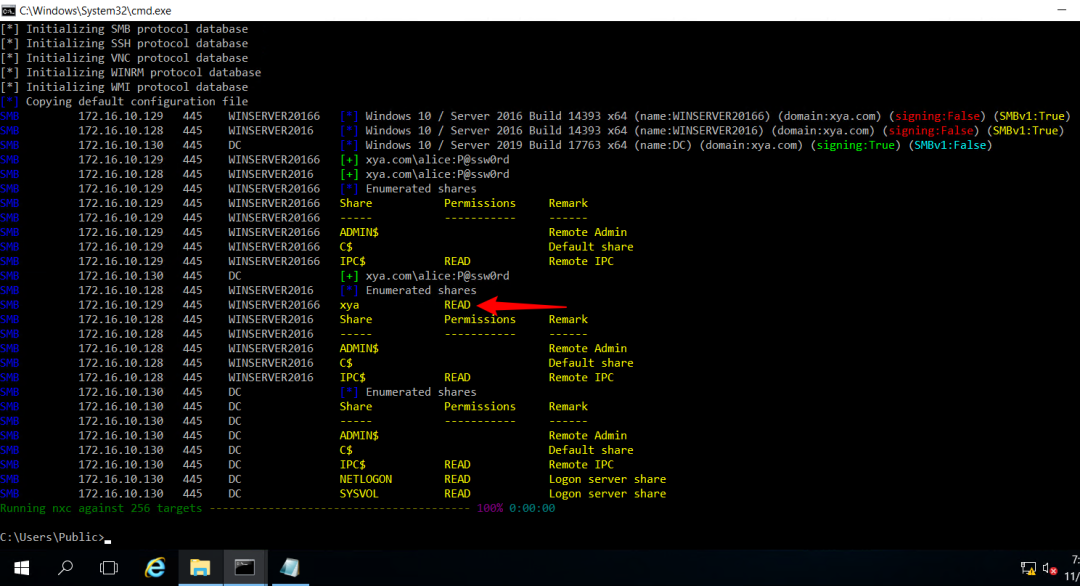The height and width of the screenshot is (586, 1080).
Task: Click the xya share name text
Action: click(349, 305)
